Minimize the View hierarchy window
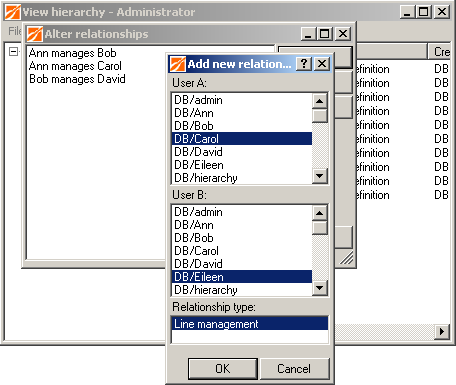Image resolution: width=456 pixels, height=385 pixels. [407, 12]
